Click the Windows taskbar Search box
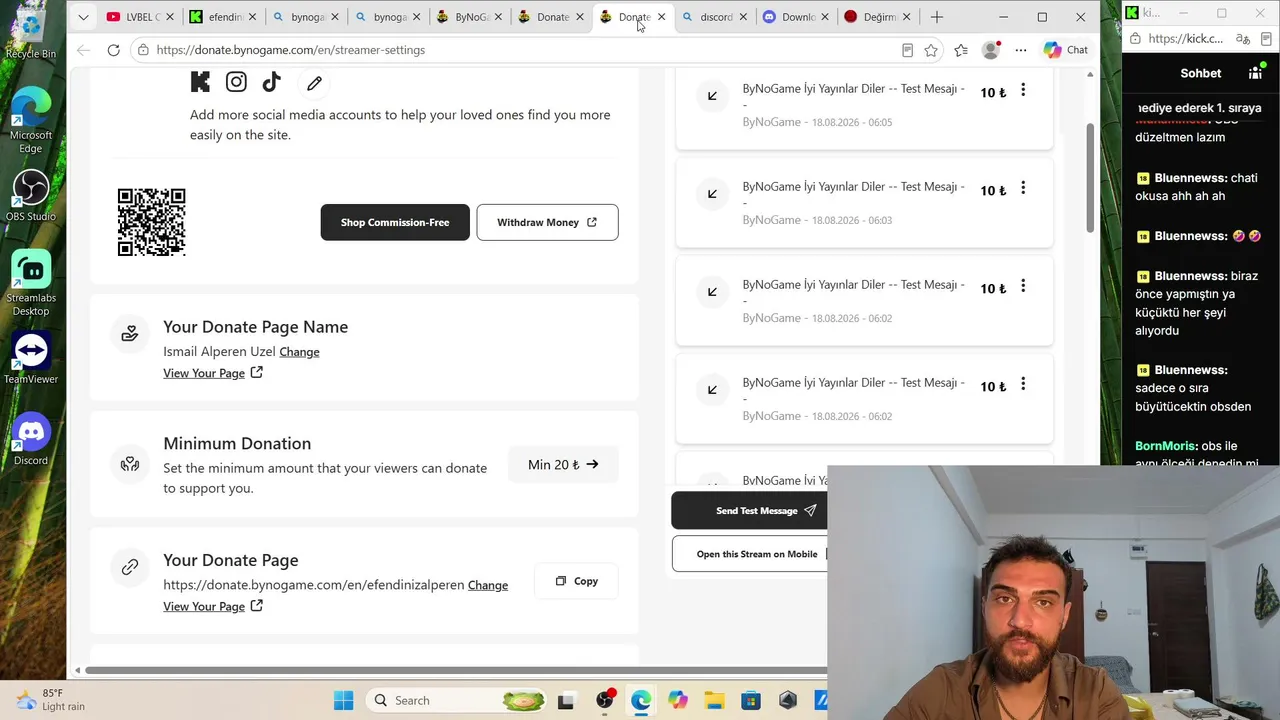The image size is (1280, 720). (x=455, y=701)
